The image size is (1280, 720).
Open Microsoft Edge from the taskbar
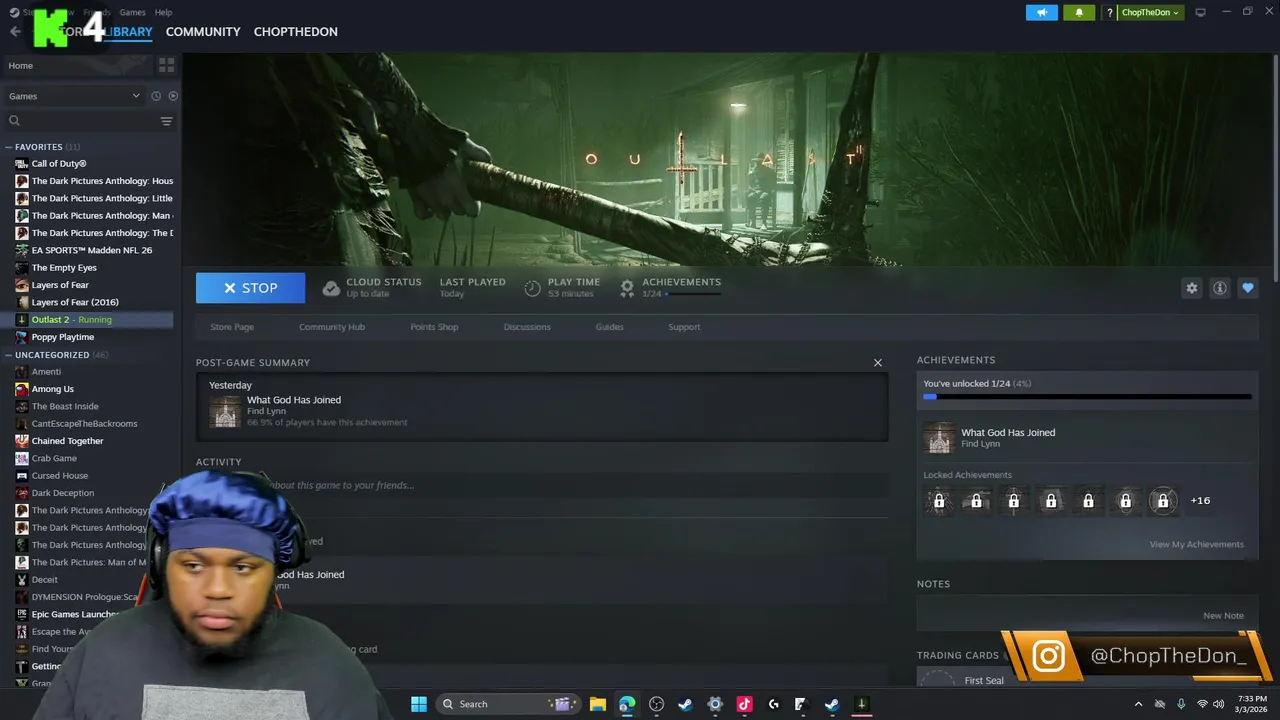point(627,704)
